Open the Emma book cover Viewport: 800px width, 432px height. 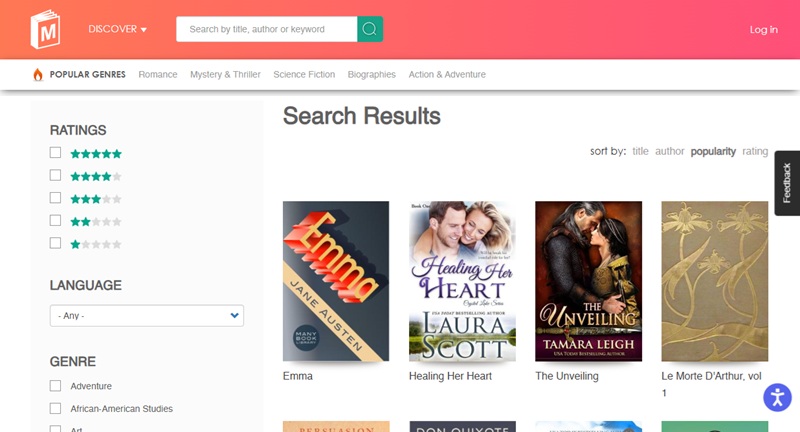click(336, 281)
